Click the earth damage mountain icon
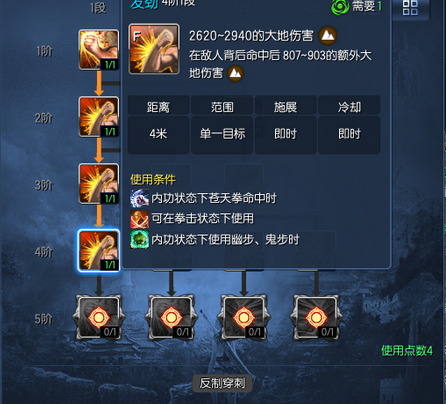The width and height of the screenshot is (446, 404). (x=328, y=36)
